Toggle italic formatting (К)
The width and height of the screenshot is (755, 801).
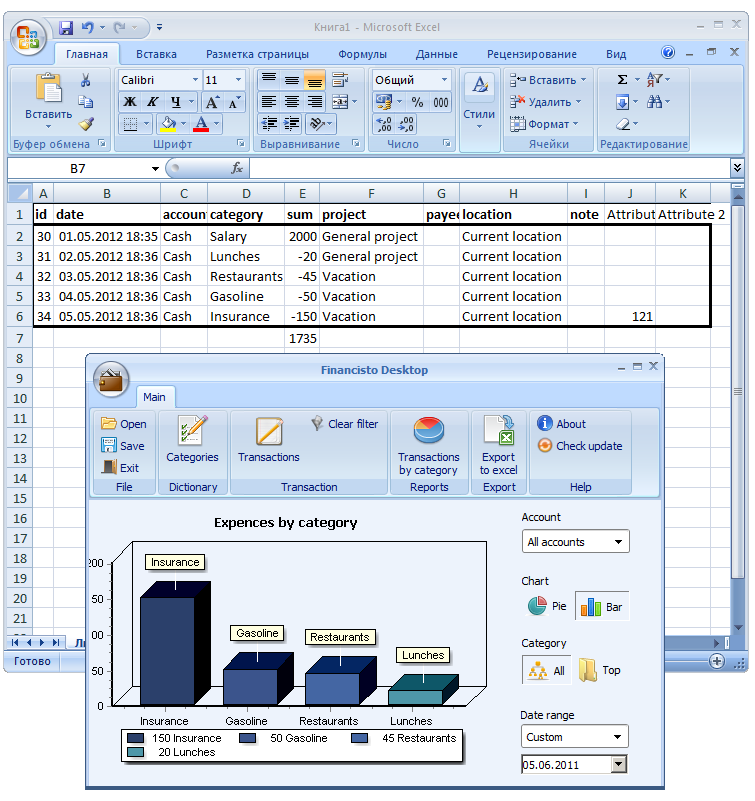click(152, 102)
